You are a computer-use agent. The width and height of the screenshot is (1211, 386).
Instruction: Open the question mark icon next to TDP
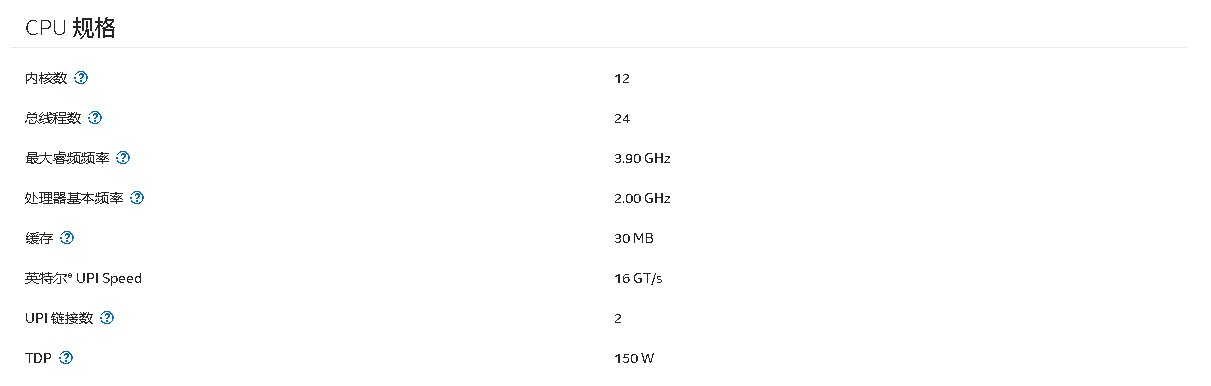65,358
